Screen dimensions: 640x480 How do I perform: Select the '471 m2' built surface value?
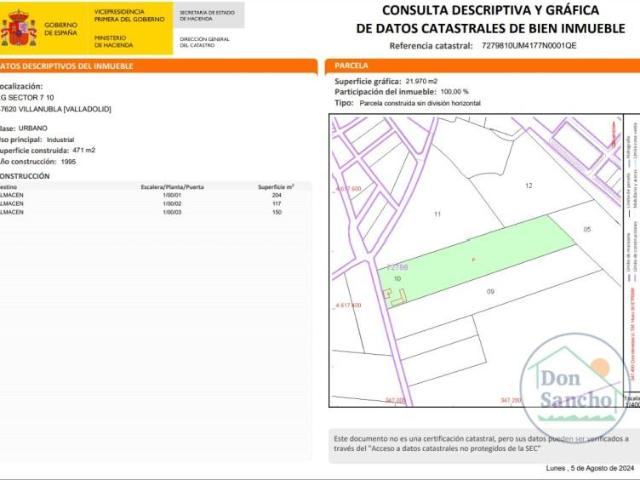(x=84, y=150)
